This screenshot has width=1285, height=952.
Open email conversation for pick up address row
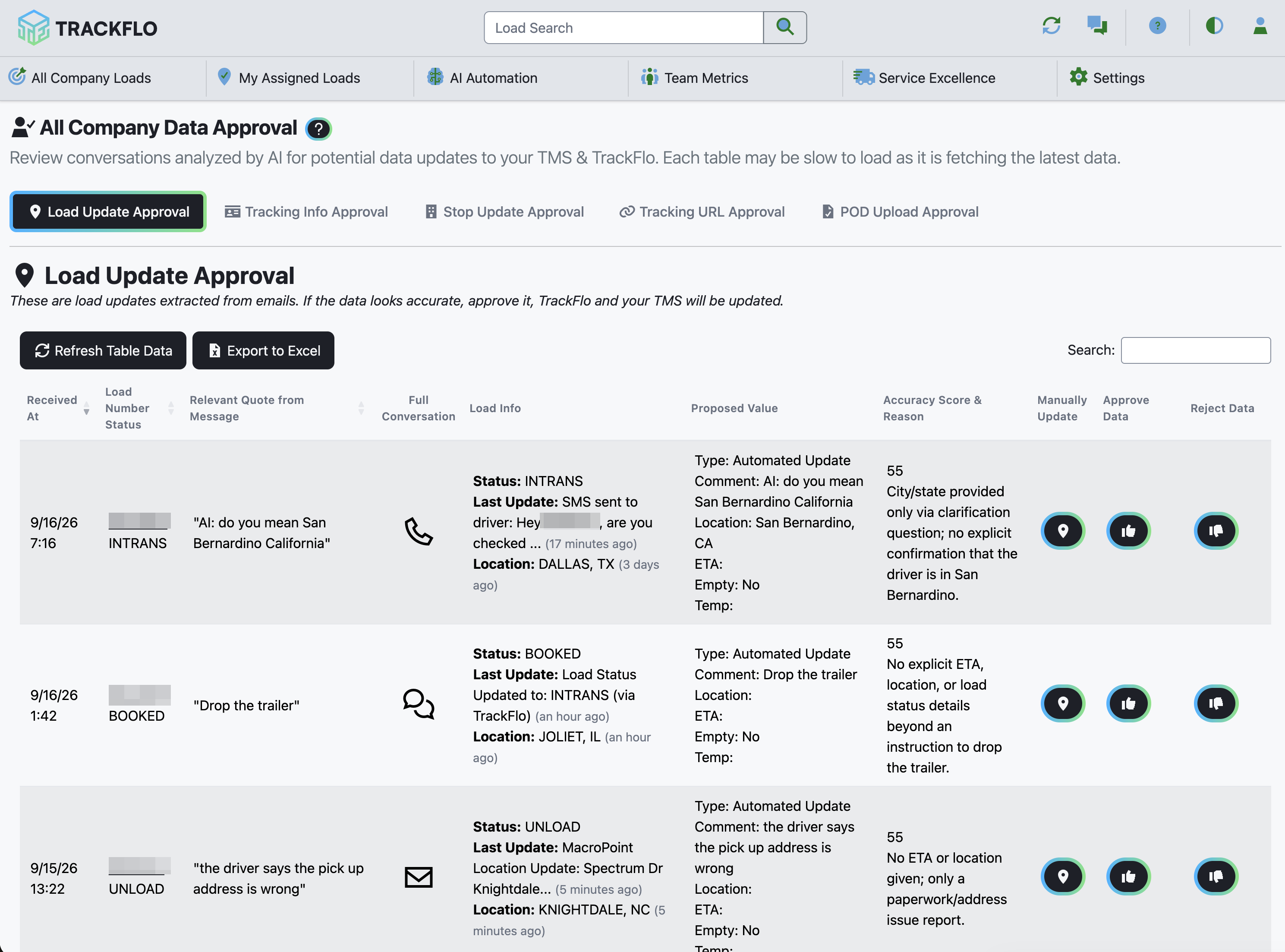pos(419,877)
